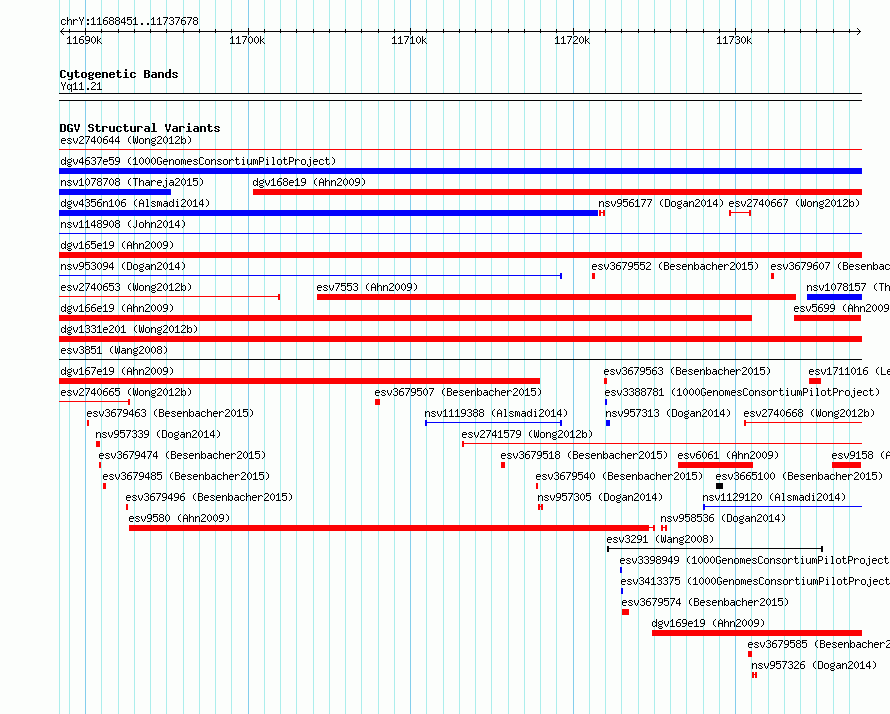Open esv3679552 (Besenbacher2015) variant

(x=675, y=266)
